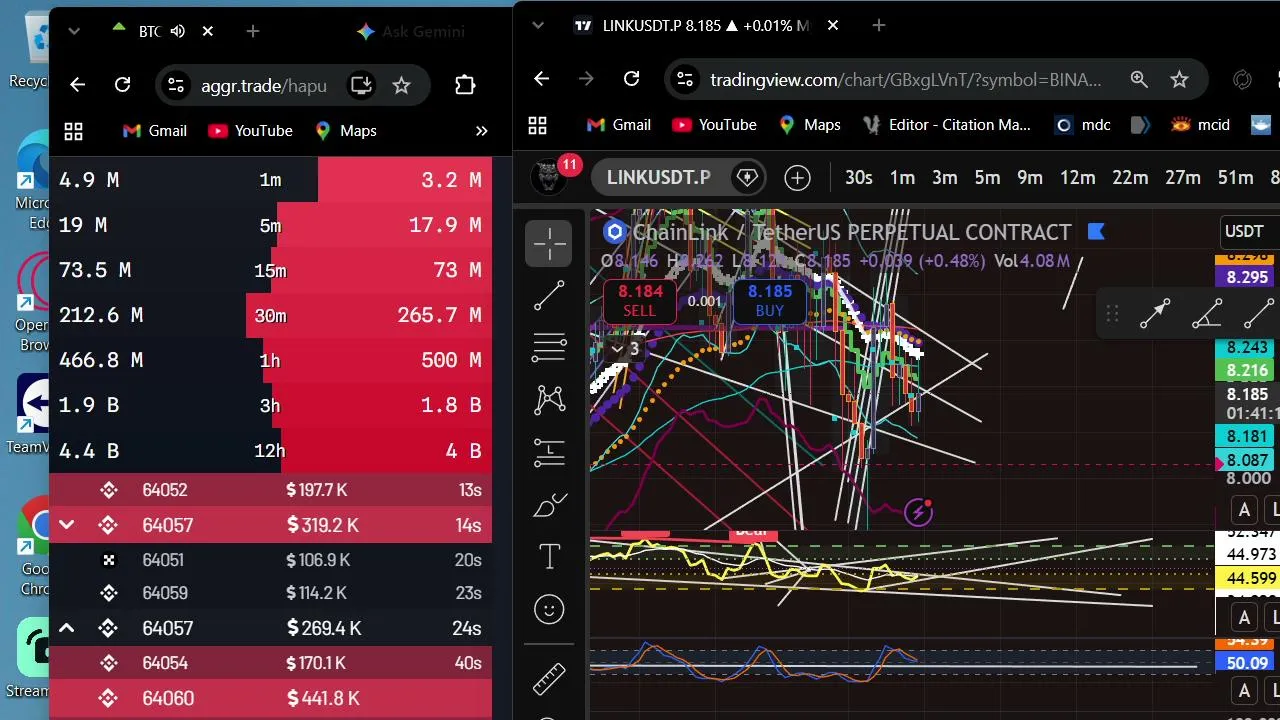
Task: Go back in the TradingView browser window
Action: point(541,79)
